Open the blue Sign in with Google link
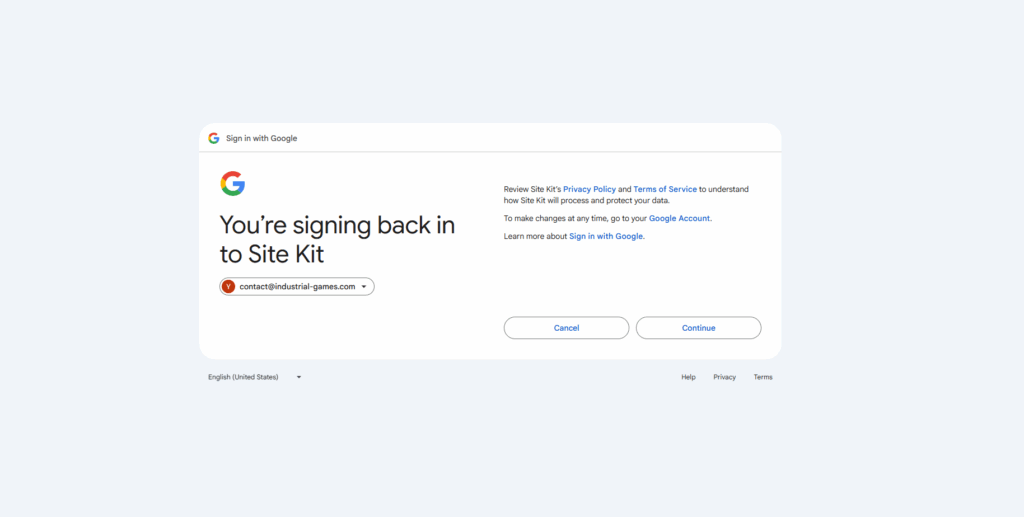The height and width of the screenshot is (517, 1024). (606, 236)
